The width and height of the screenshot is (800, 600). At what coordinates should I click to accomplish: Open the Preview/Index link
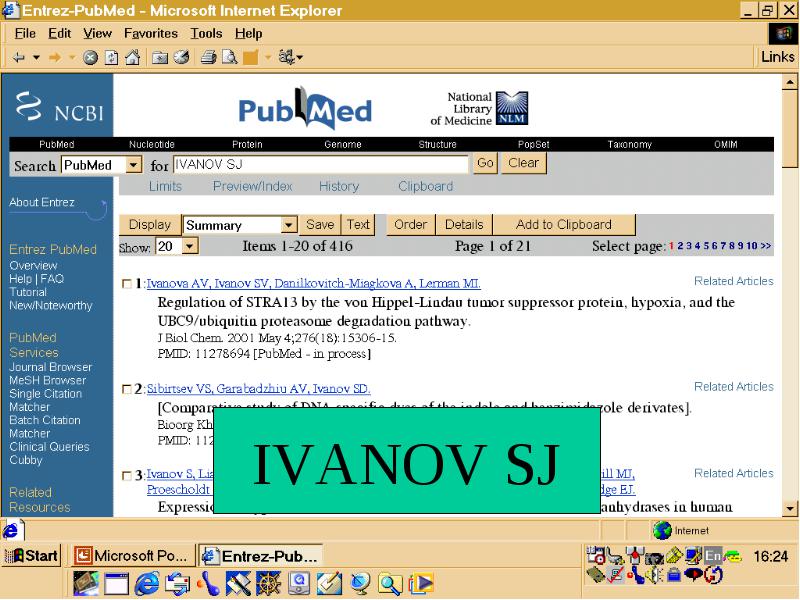point(253,187)
